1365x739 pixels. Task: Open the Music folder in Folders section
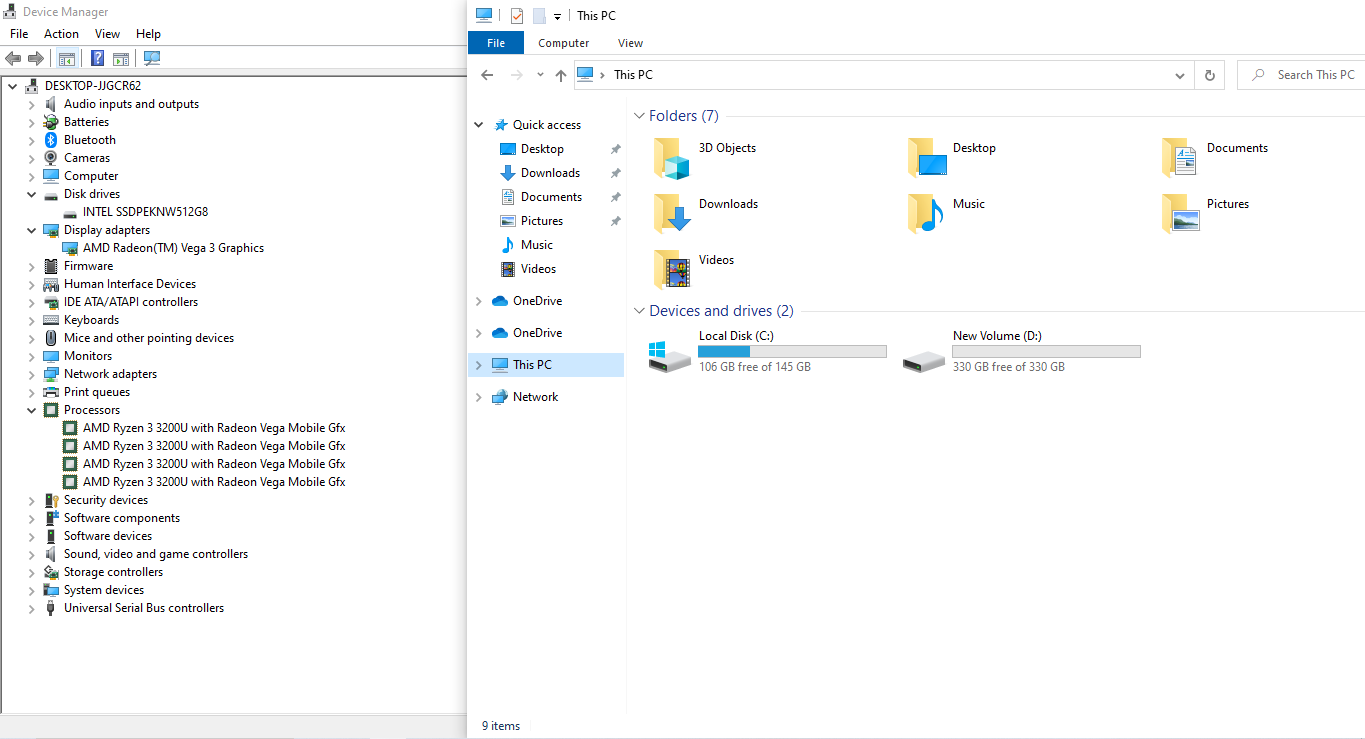tap(926, 213)
